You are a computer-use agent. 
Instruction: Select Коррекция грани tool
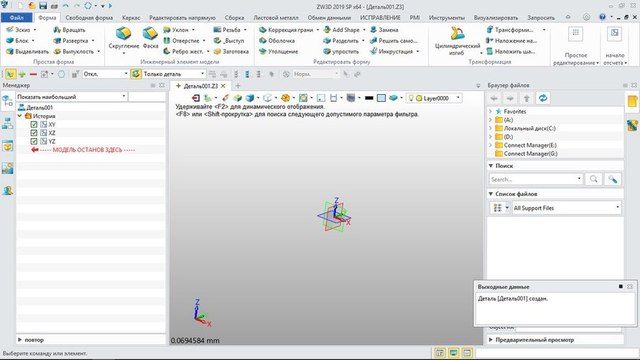286,30
